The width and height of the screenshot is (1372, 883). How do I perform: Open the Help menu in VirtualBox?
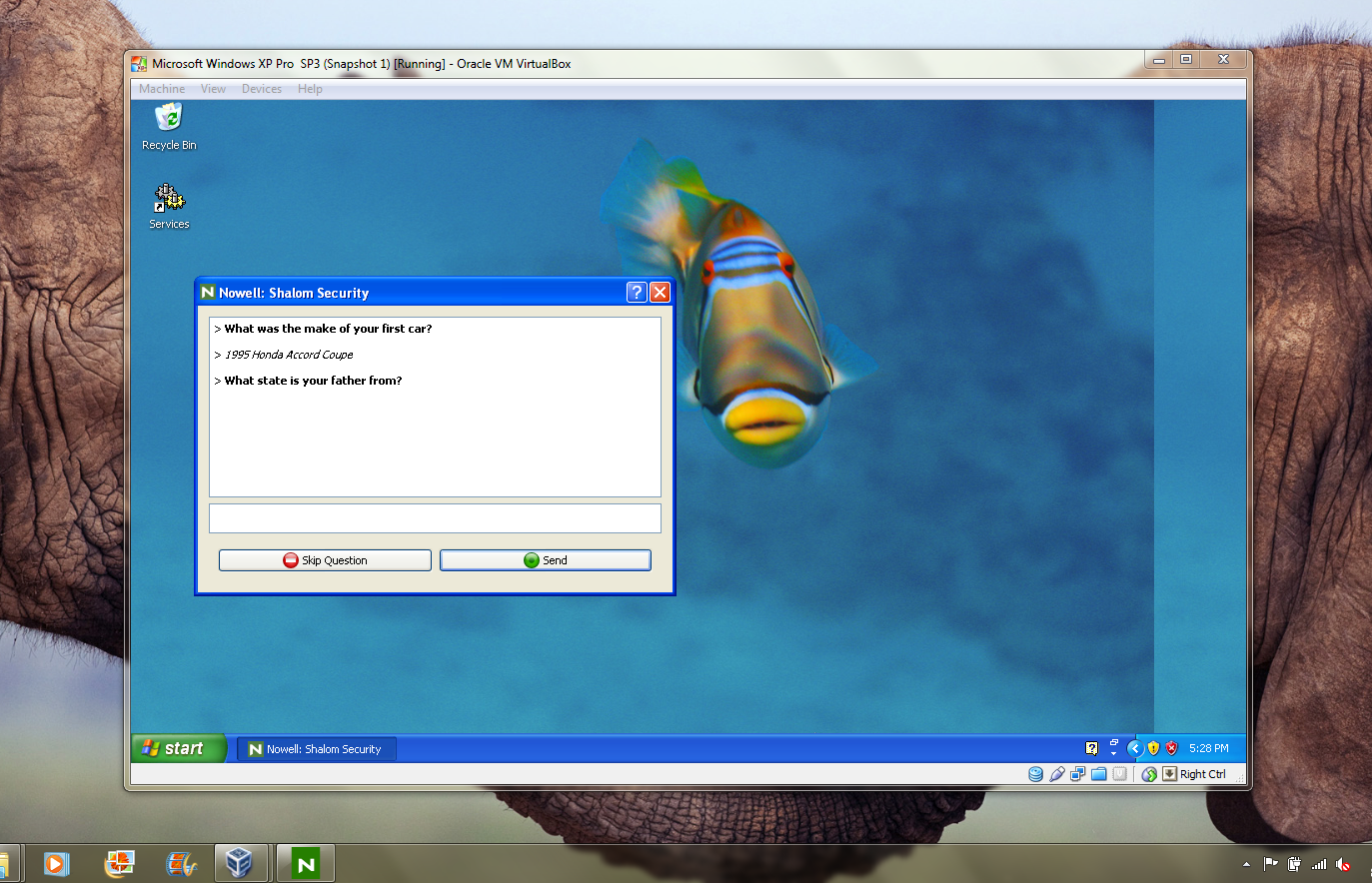pyautogui.click(x=310, y=89)
